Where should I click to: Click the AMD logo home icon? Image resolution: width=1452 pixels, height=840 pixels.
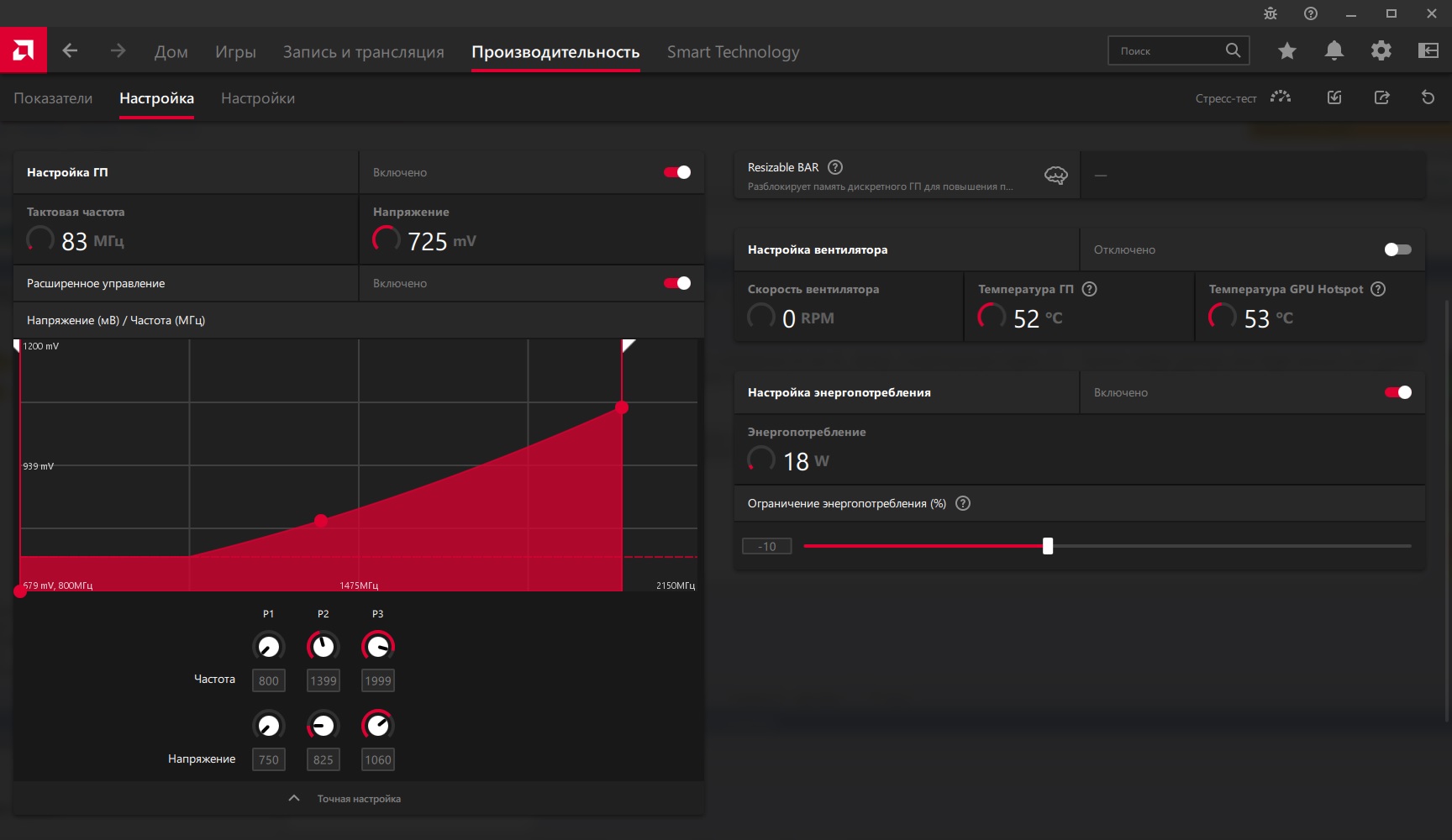[x=24, y=50]
